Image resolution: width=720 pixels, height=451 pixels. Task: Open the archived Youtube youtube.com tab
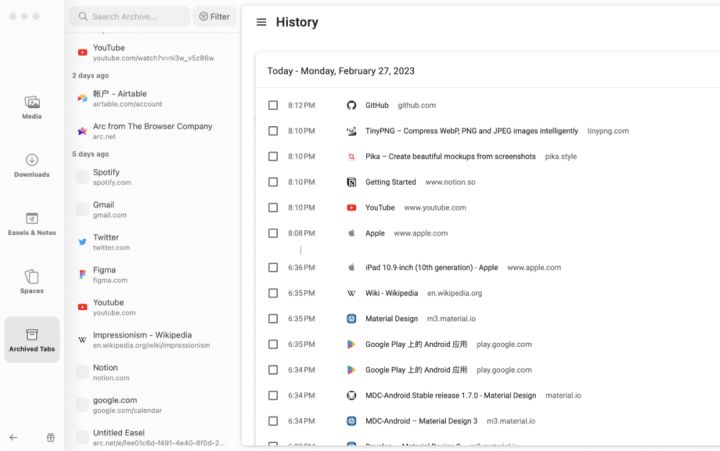coord(153,307)
